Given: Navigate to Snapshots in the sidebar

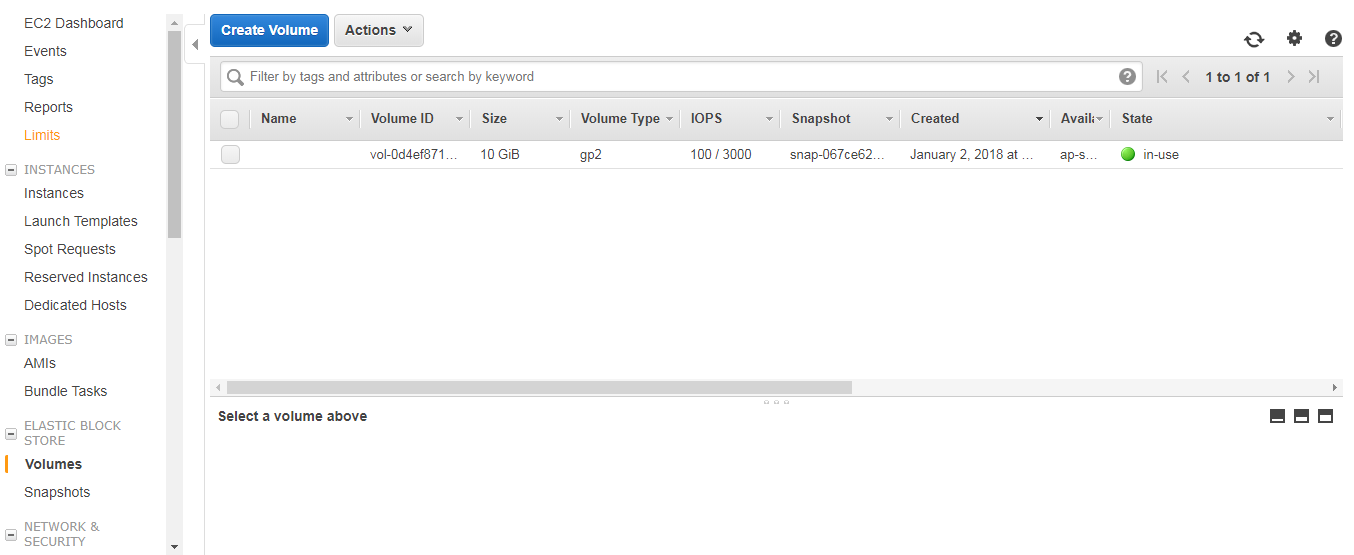Looking at the screenshot, I should pos(57,492).
